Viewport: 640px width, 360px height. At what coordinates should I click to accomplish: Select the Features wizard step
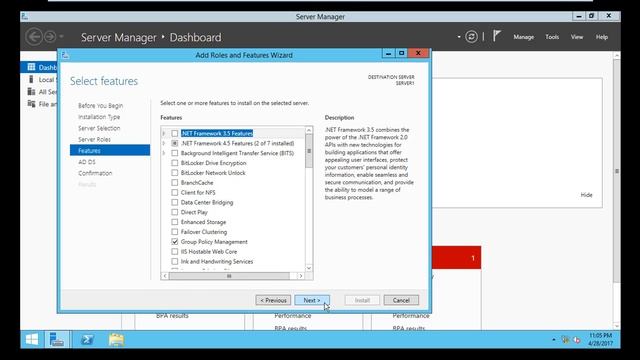110,150
